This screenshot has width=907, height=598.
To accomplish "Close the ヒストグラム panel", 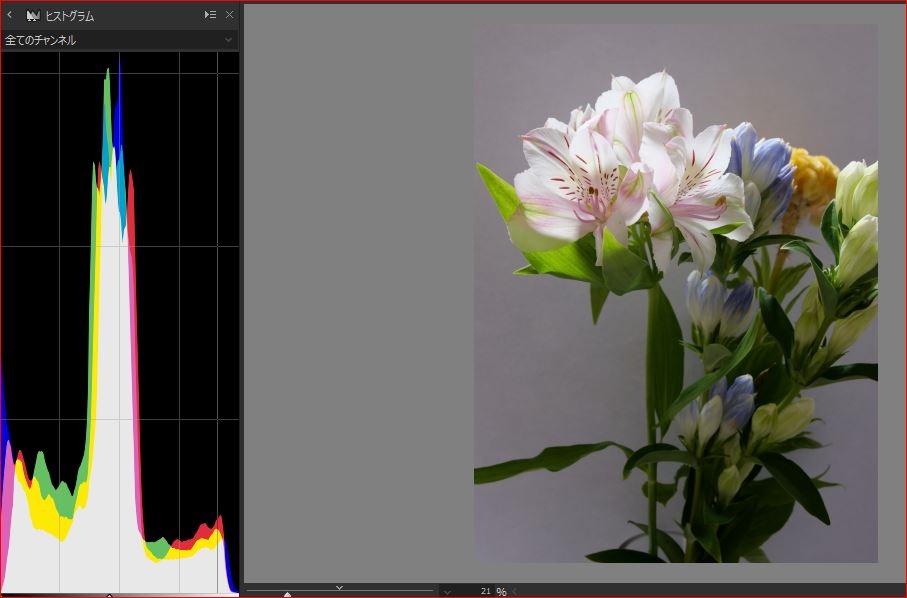I will click(230, 15).
